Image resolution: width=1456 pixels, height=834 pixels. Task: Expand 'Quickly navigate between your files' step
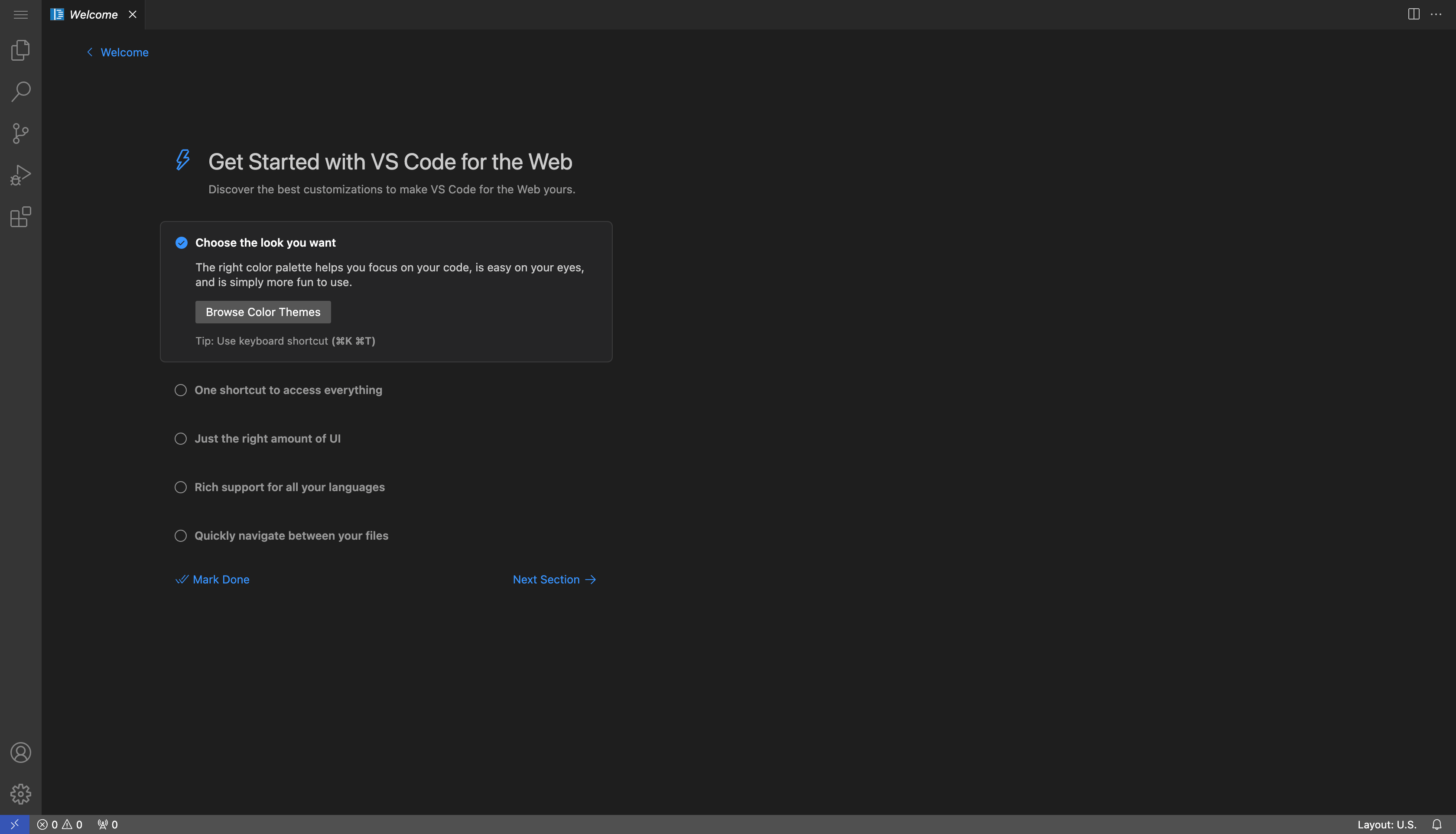(x=292, y=536)
